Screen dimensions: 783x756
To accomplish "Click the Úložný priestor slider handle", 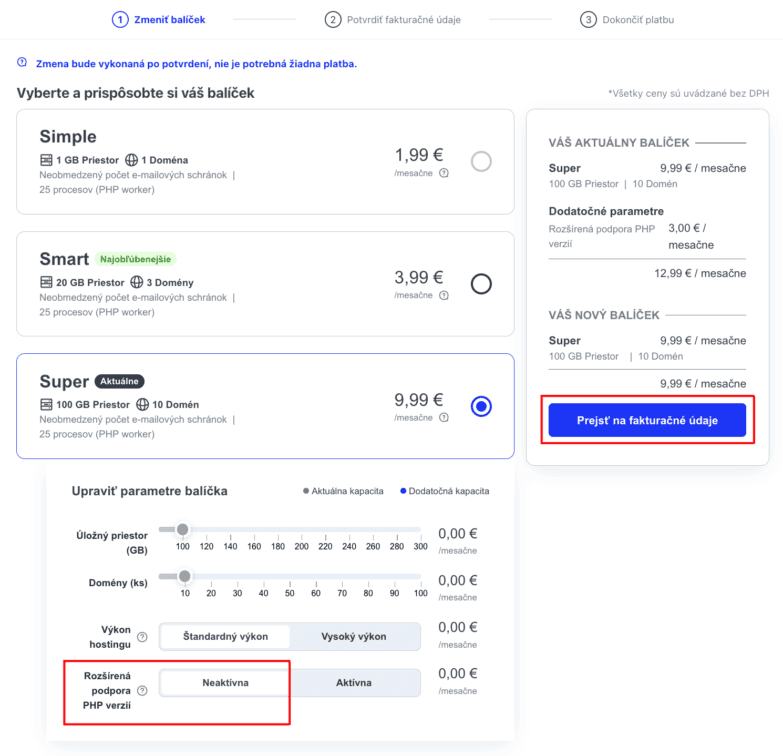I will tap(182, 529).
